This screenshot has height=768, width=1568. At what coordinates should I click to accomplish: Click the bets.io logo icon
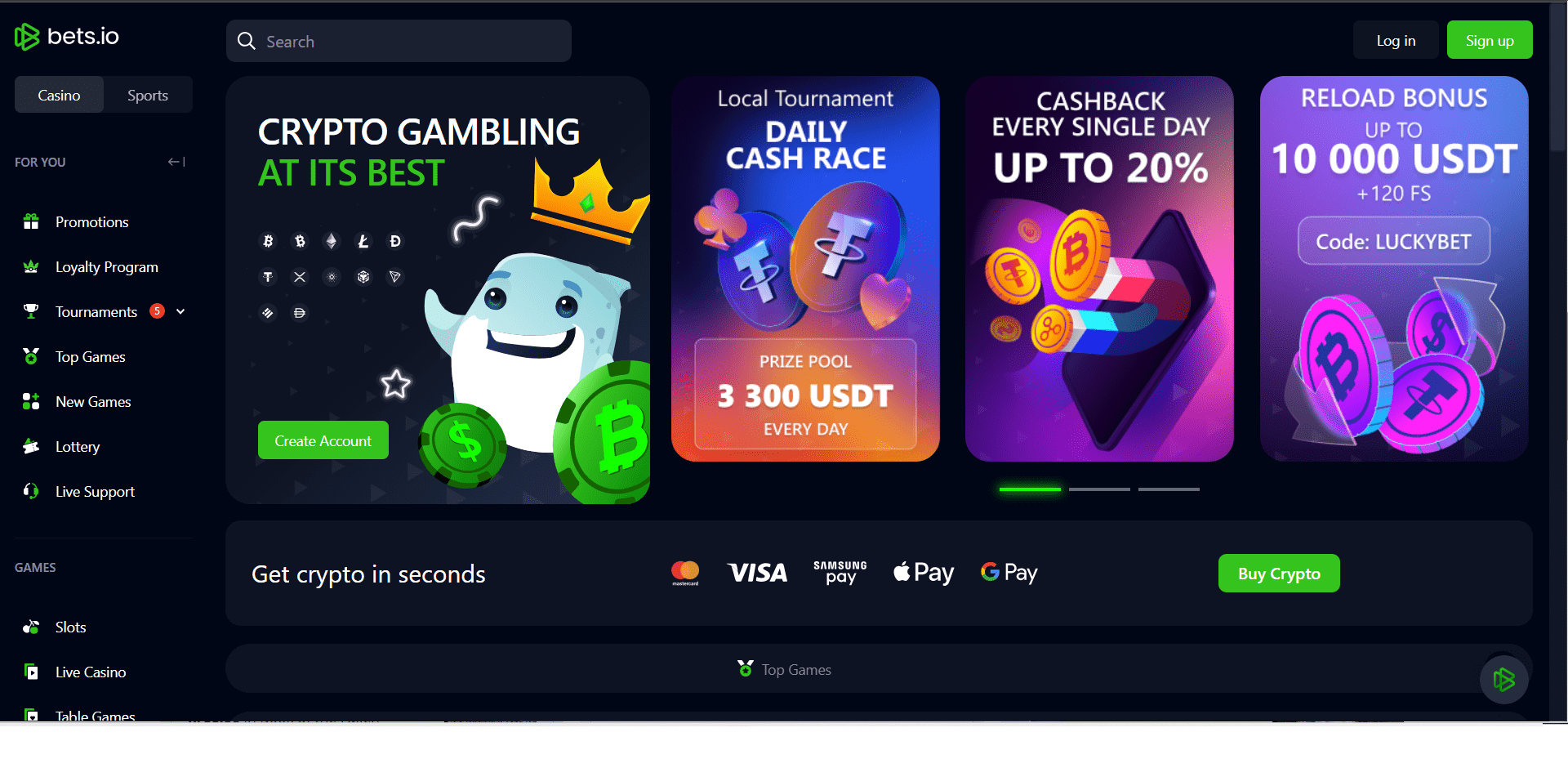click(x=27, y=37)
